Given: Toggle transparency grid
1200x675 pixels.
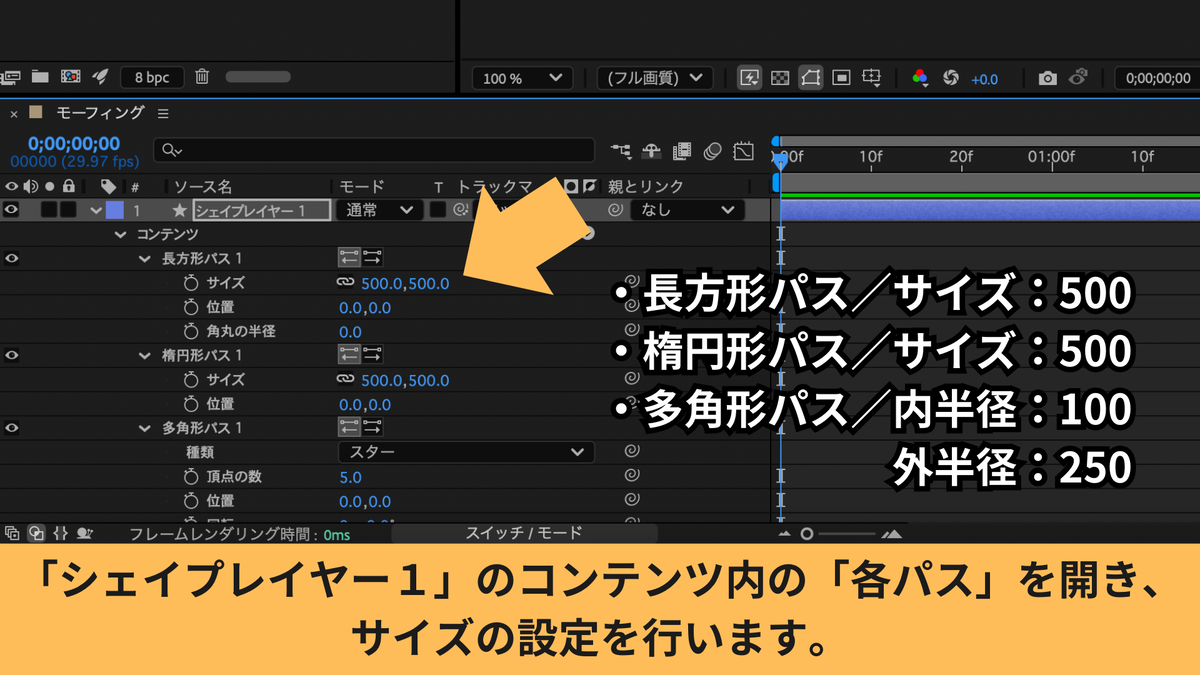Looking at the screenshot, I should 781,78.
